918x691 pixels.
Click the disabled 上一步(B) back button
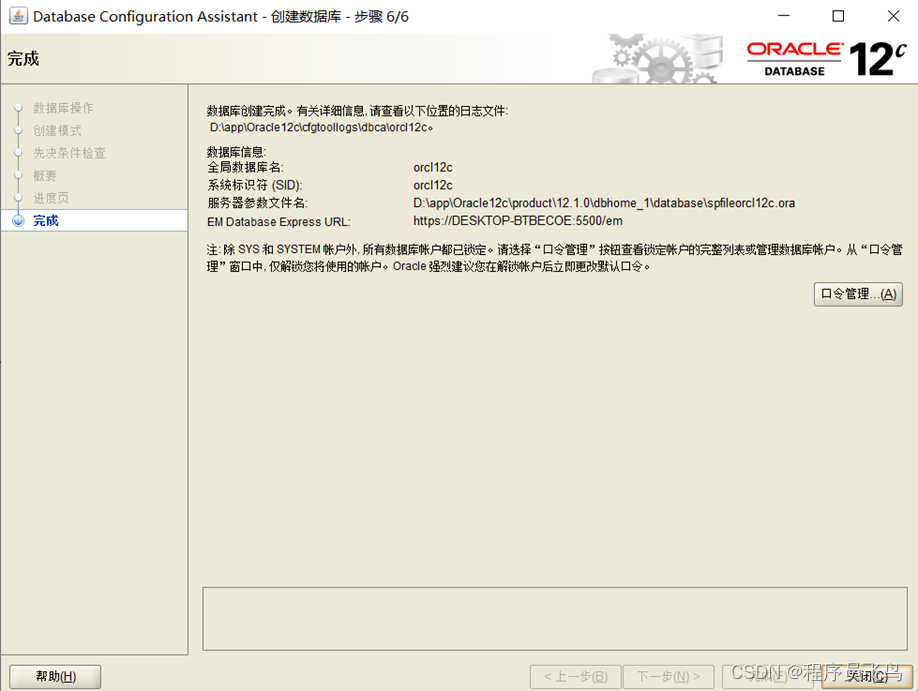tap(575, 676)
